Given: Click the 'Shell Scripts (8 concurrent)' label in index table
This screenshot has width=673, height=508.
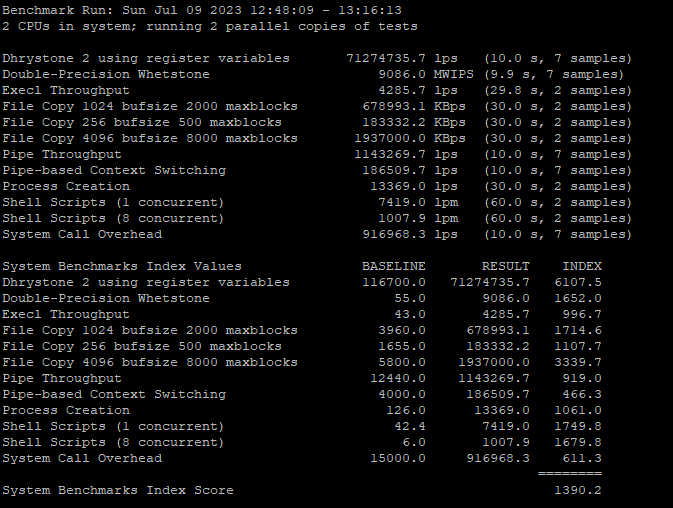Looking at the screenshot, I should (x=113, y=442).
